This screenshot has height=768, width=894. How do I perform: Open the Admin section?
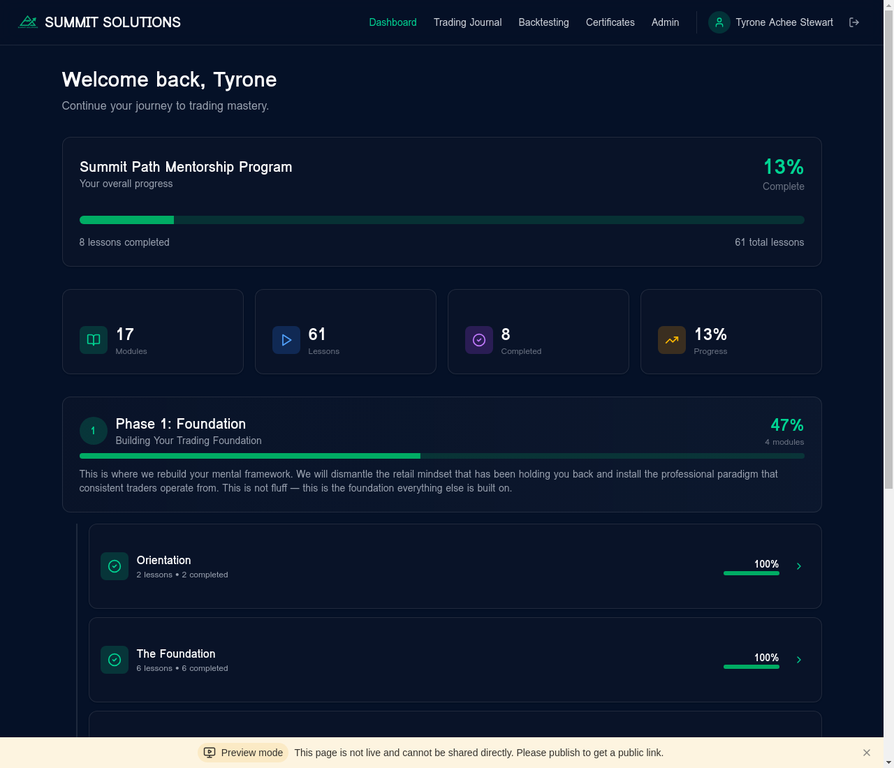point(665,21)
